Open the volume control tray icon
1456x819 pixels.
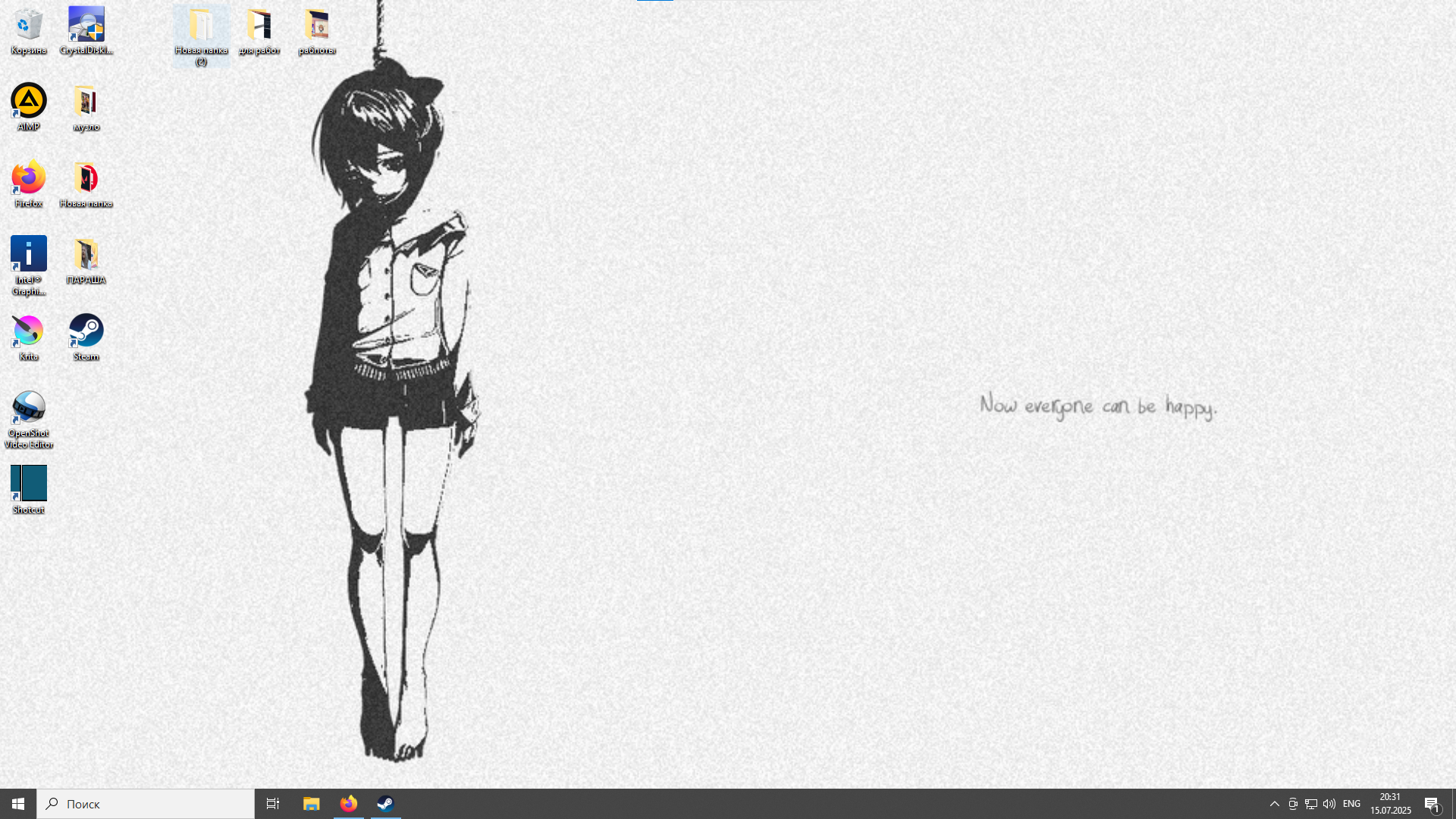click(x=1329, y=804)
